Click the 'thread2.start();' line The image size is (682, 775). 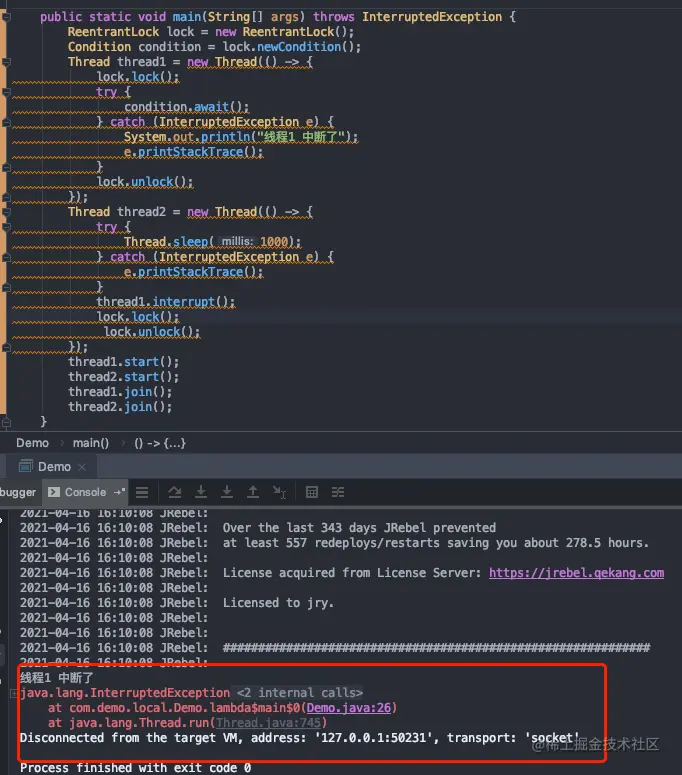click(x=124, y=377)
